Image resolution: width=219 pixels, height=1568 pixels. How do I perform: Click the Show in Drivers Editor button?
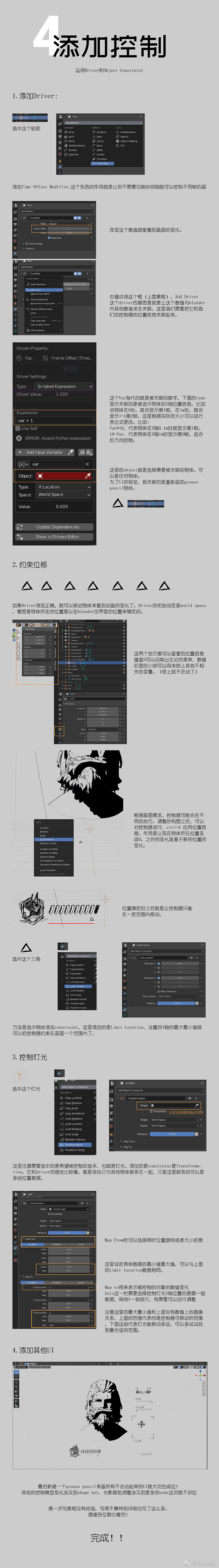[54, 537]
